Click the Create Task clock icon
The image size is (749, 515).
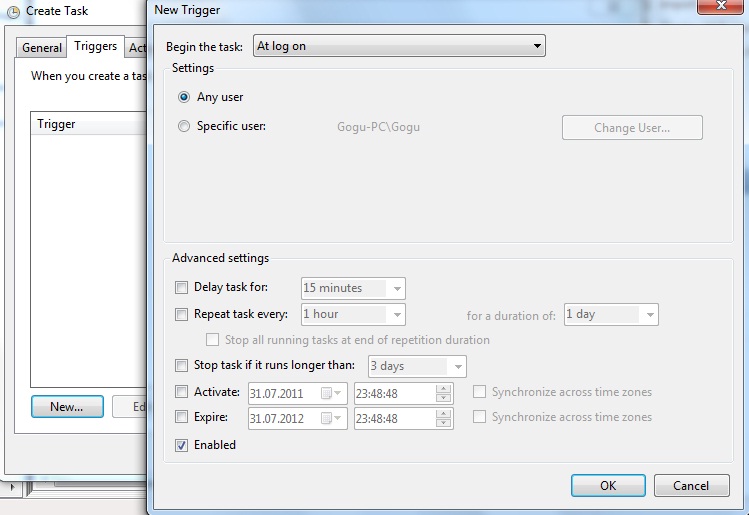pos(13,12)
